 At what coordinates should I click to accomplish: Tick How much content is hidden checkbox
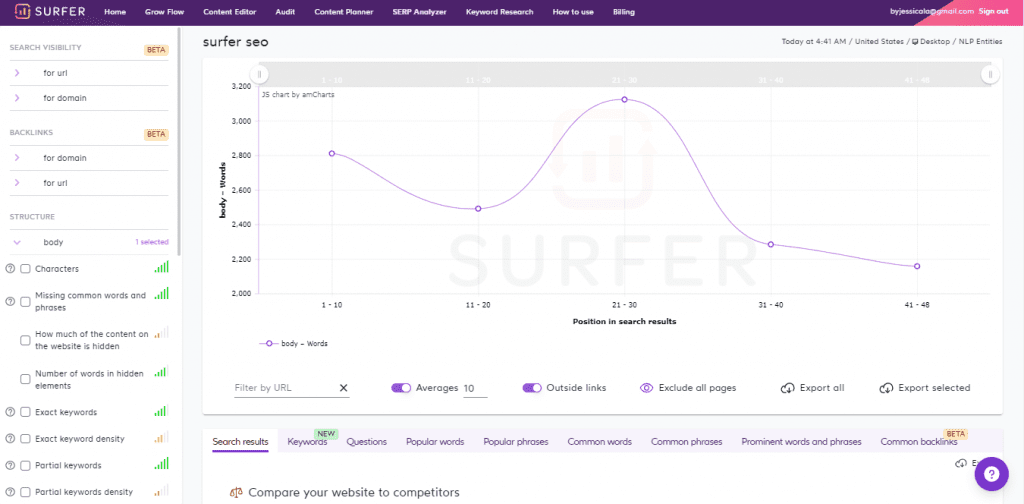(25, 340)
